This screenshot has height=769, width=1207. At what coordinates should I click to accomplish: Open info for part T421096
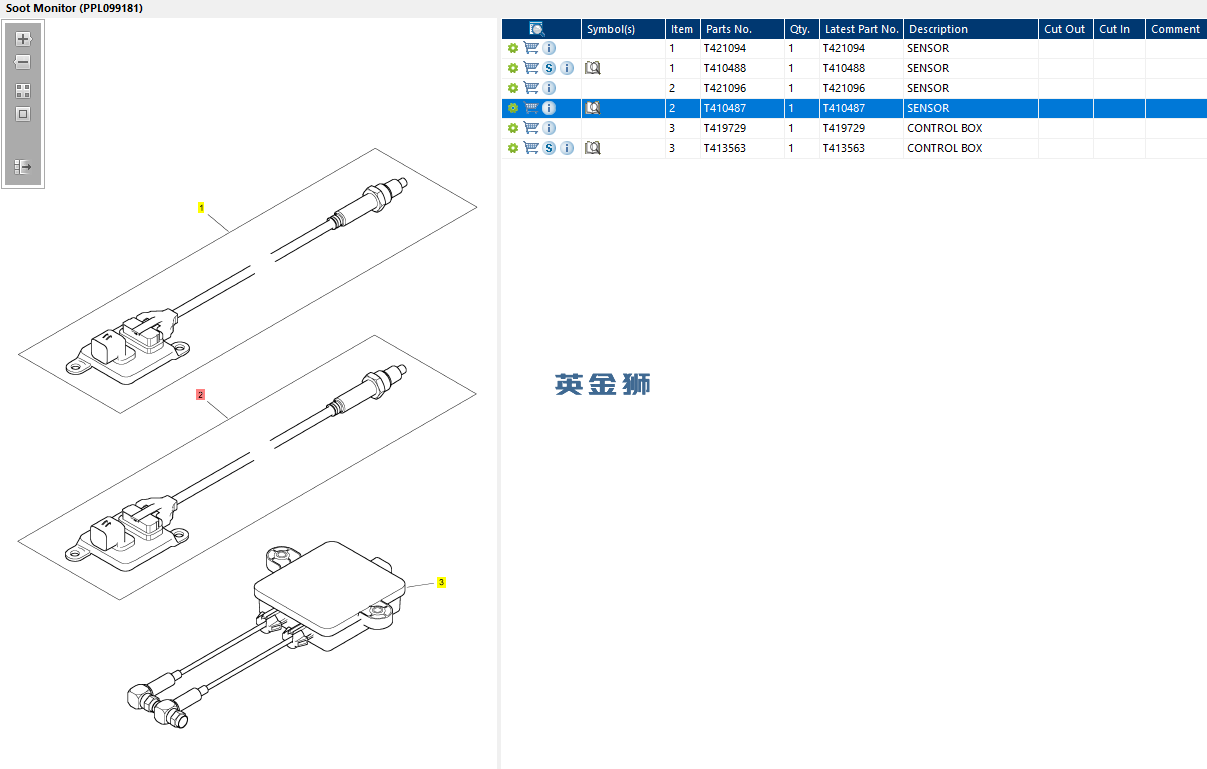coord(549,88)
